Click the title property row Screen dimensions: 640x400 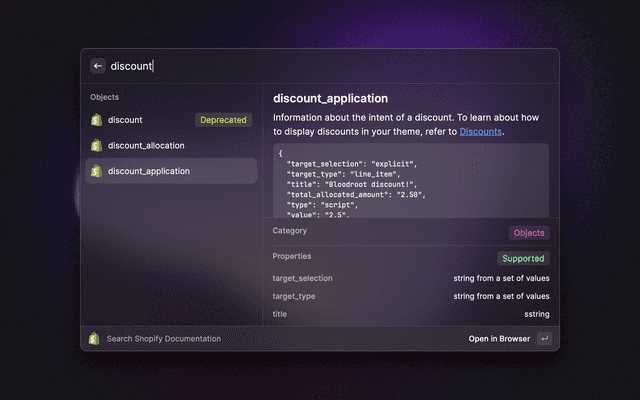[x=410, y=314]
